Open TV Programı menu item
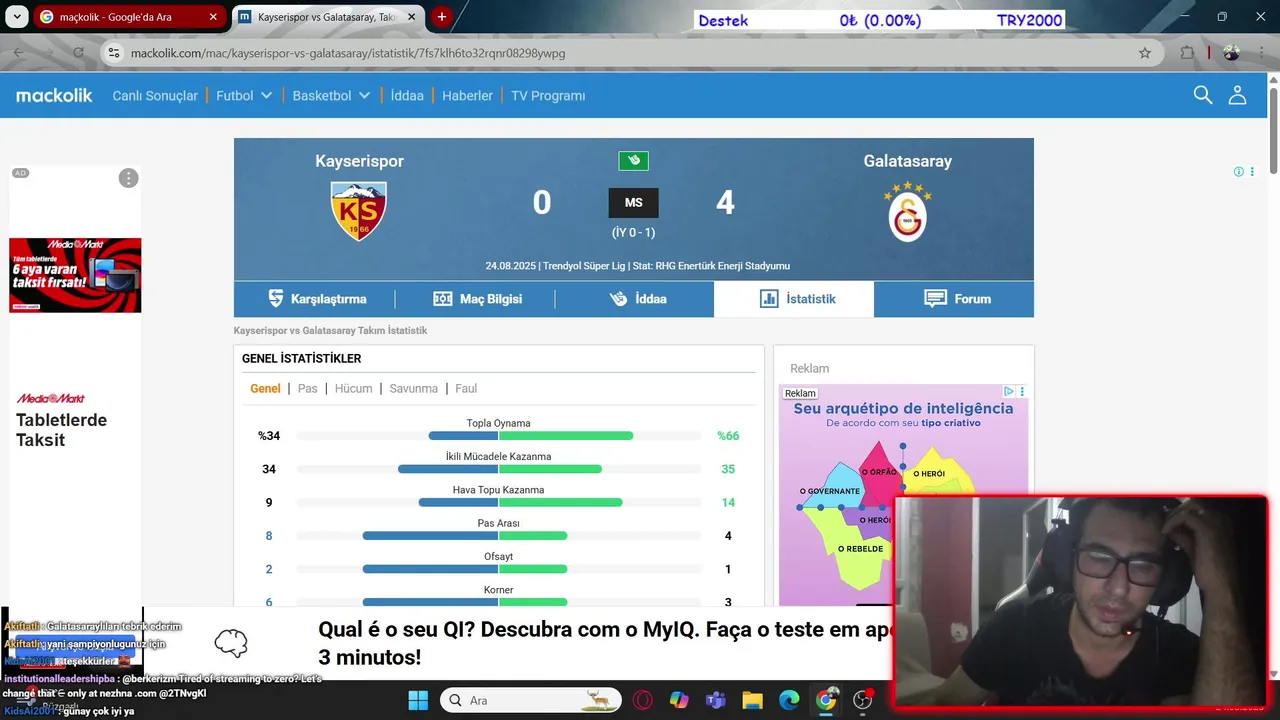 [548, 96]
